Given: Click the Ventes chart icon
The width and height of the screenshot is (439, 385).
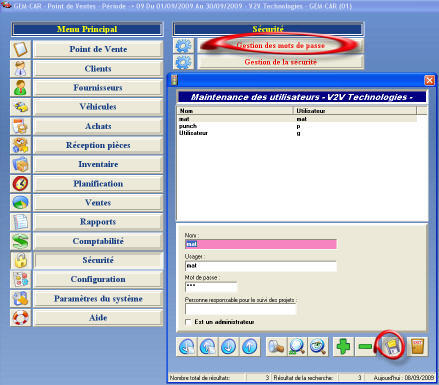Looking at the screenshot, I should tap(20, 203).
